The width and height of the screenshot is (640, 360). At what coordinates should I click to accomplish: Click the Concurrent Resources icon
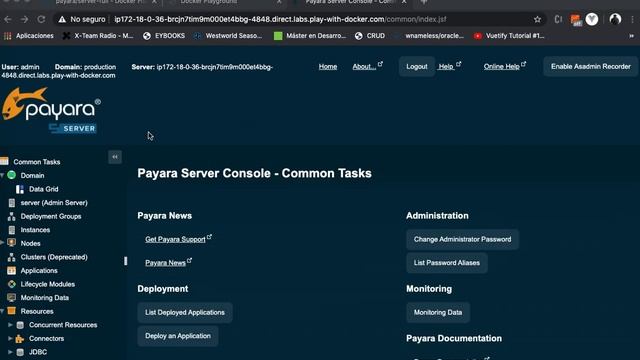(20, 325)
